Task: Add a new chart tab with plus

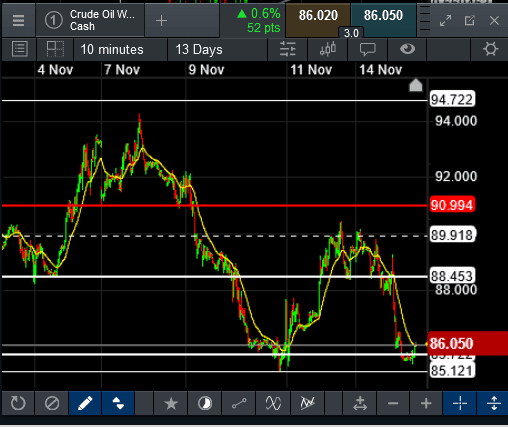Action: click(x=161, y=21)
